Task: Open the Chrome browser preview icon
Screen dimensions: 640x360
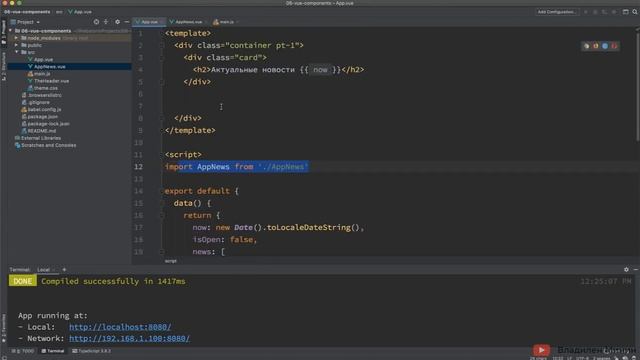Action: tap(587, 46)
